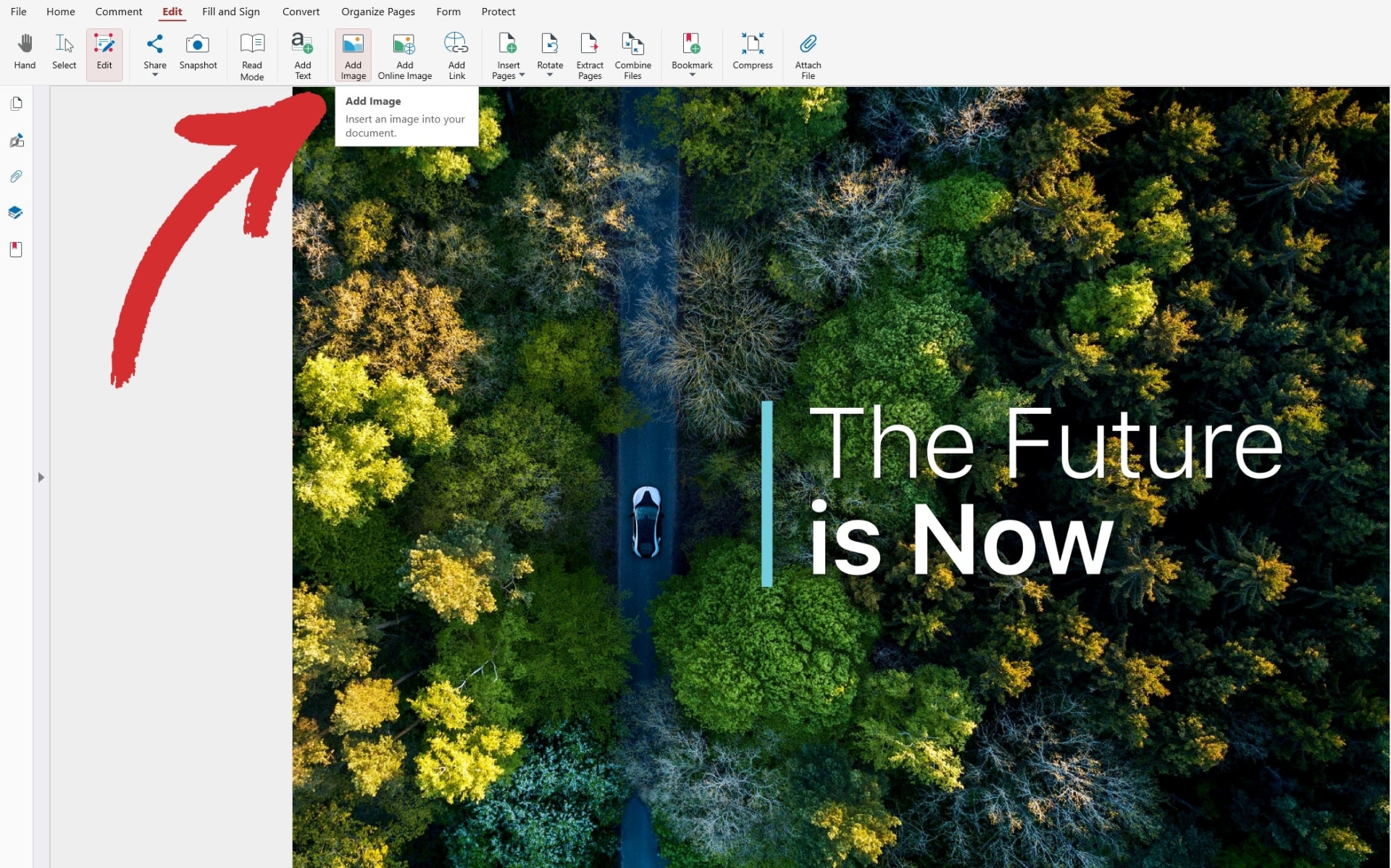Image resolution: width=1391 pixels, height=868 pixels.
Task: Toggle the annotations sidebar panel
Action: point(19,140)
